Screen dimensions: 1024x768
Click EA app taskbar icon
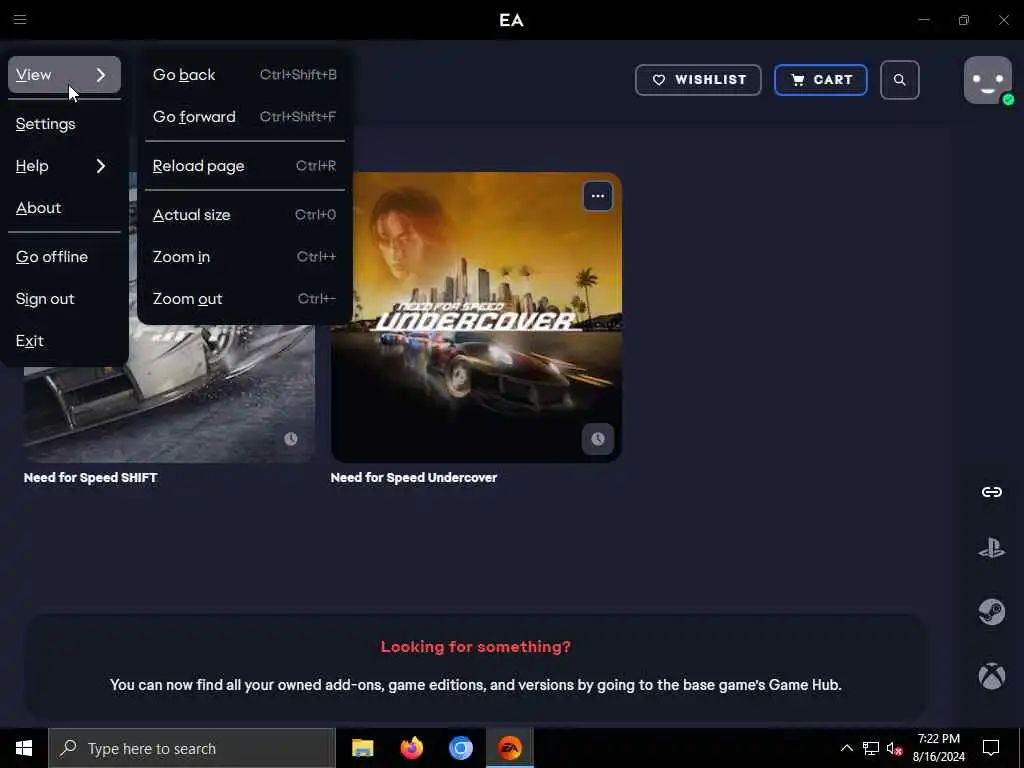click(x=510, y=748)
